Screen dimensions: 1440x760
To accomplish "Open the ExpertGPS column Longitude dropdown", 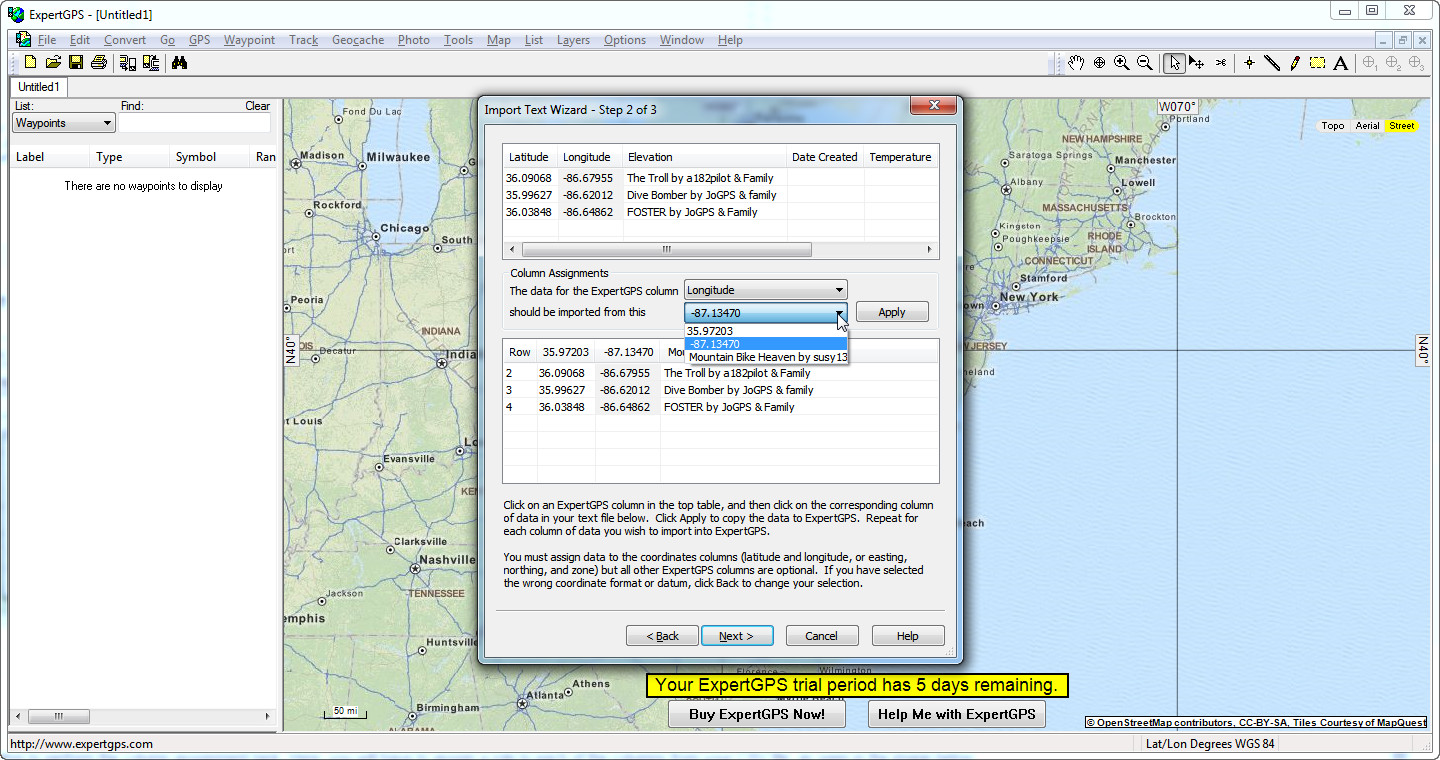I will tap(765, 290).
